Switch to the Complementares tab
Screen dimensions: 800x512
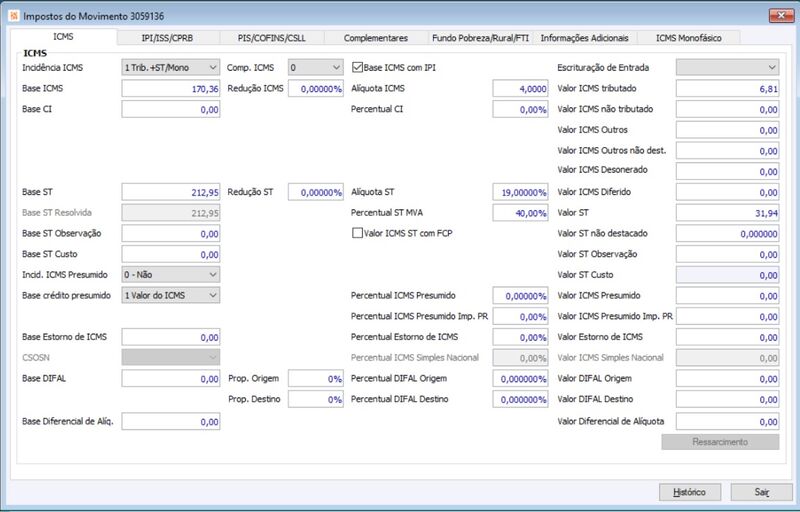tap(376, 38)
